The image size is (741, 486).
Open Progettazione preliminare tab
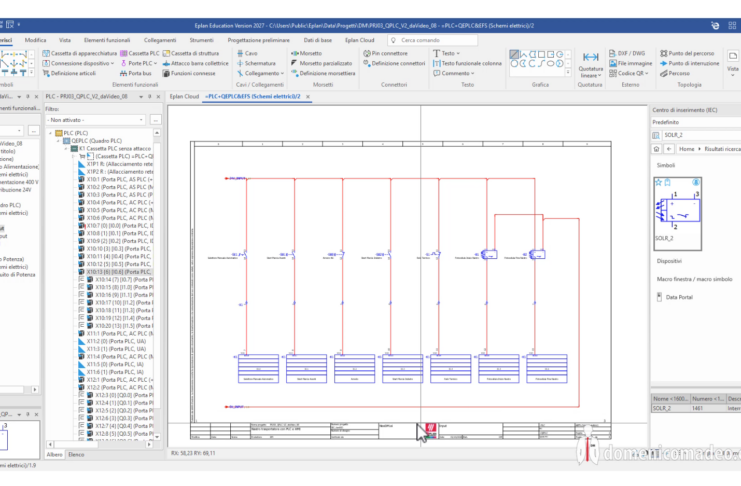tap(258, 40)
